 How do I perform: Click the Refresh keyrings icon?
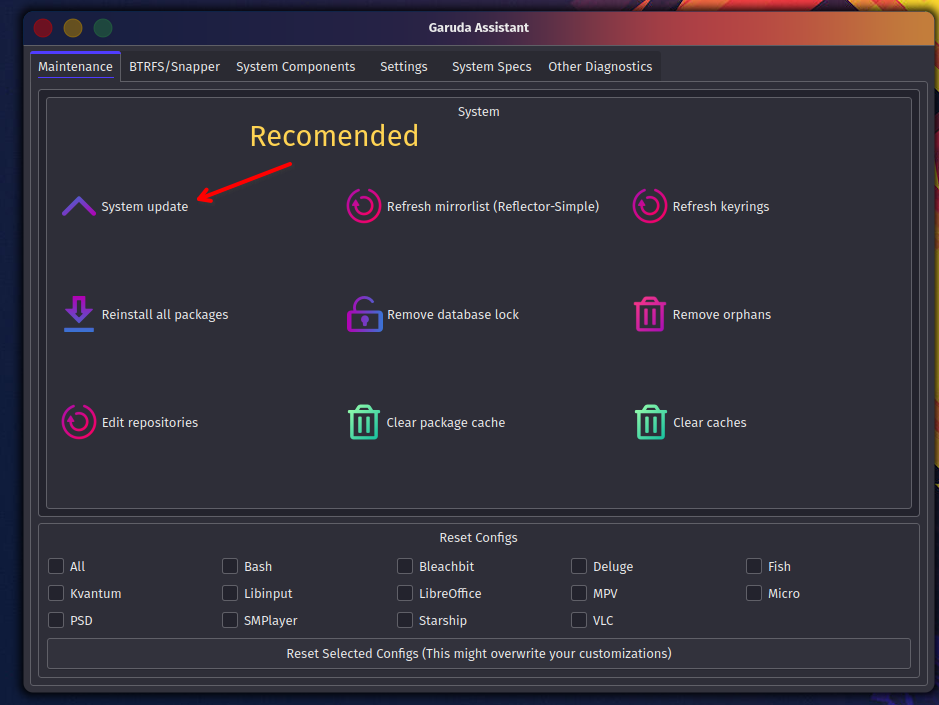click(x=650, y=207)
